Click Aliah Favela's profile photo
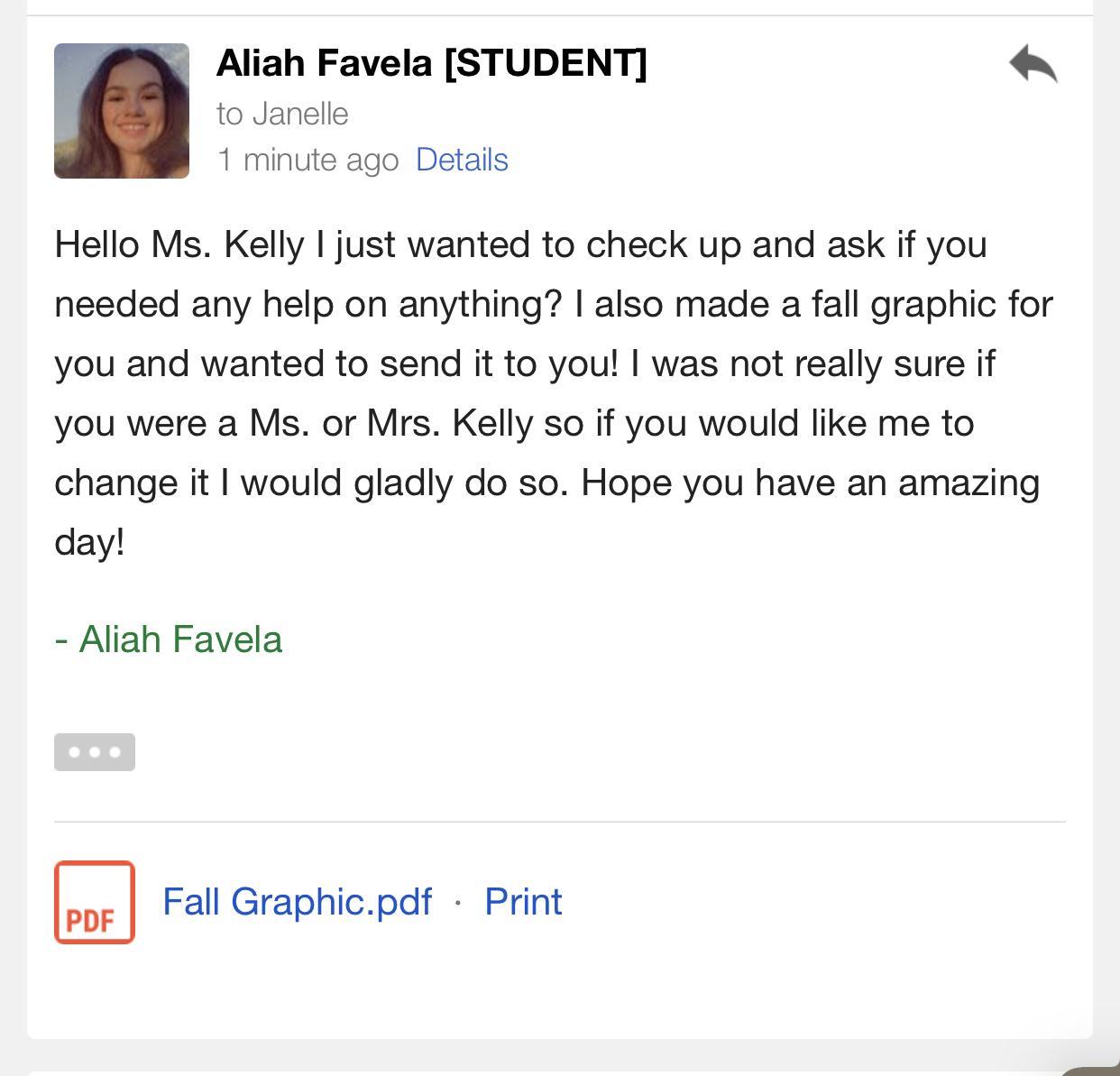 [122, 111]
